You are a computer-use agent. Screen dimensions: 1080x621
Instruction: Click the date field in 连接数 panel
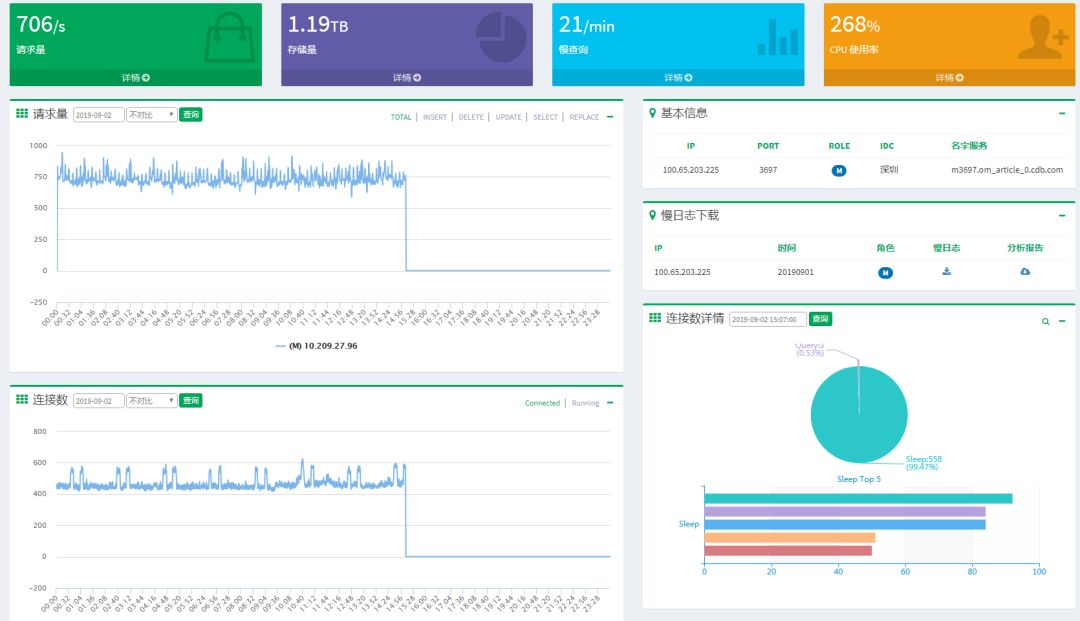98,401
